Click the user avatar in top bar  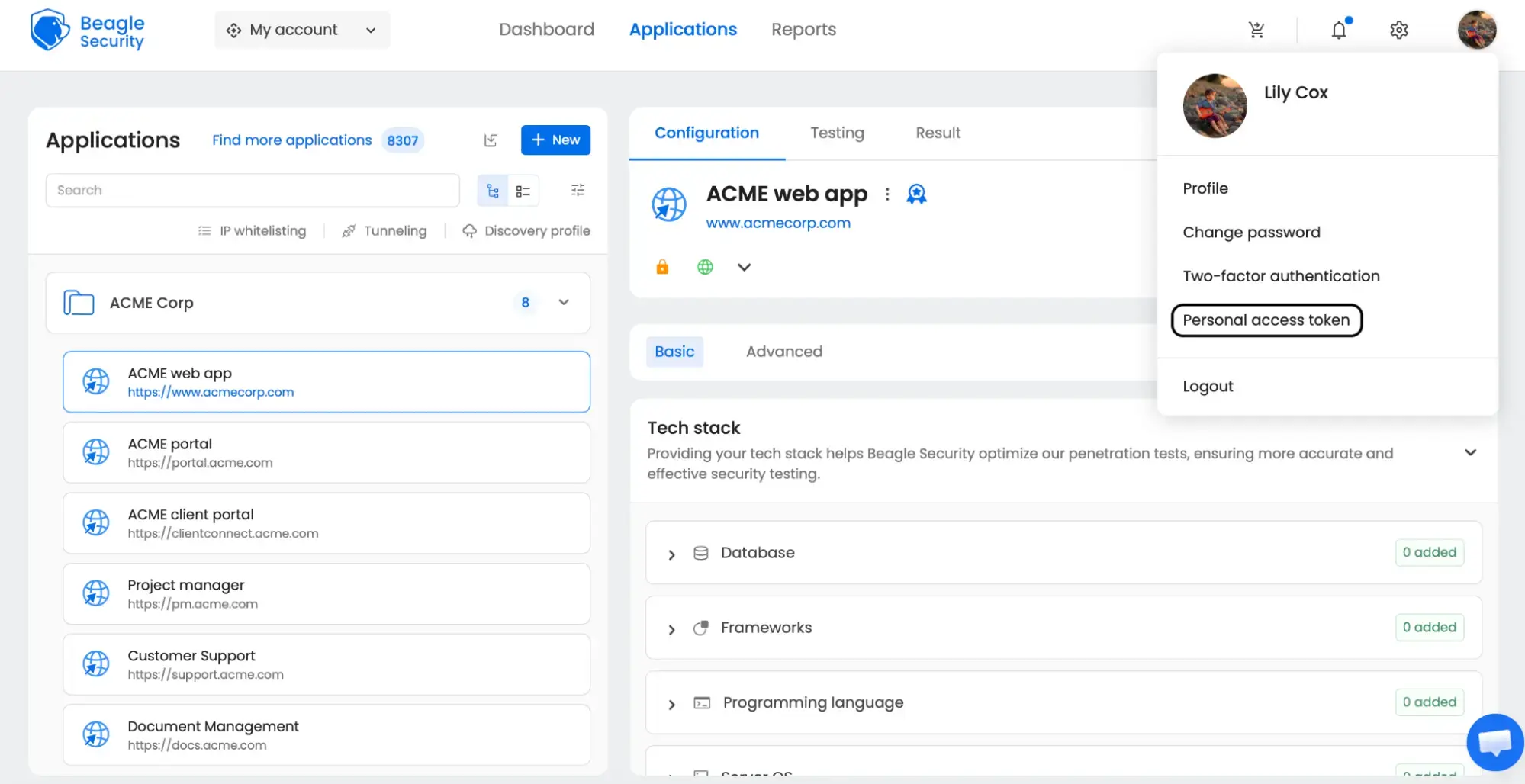(1476, 30)
